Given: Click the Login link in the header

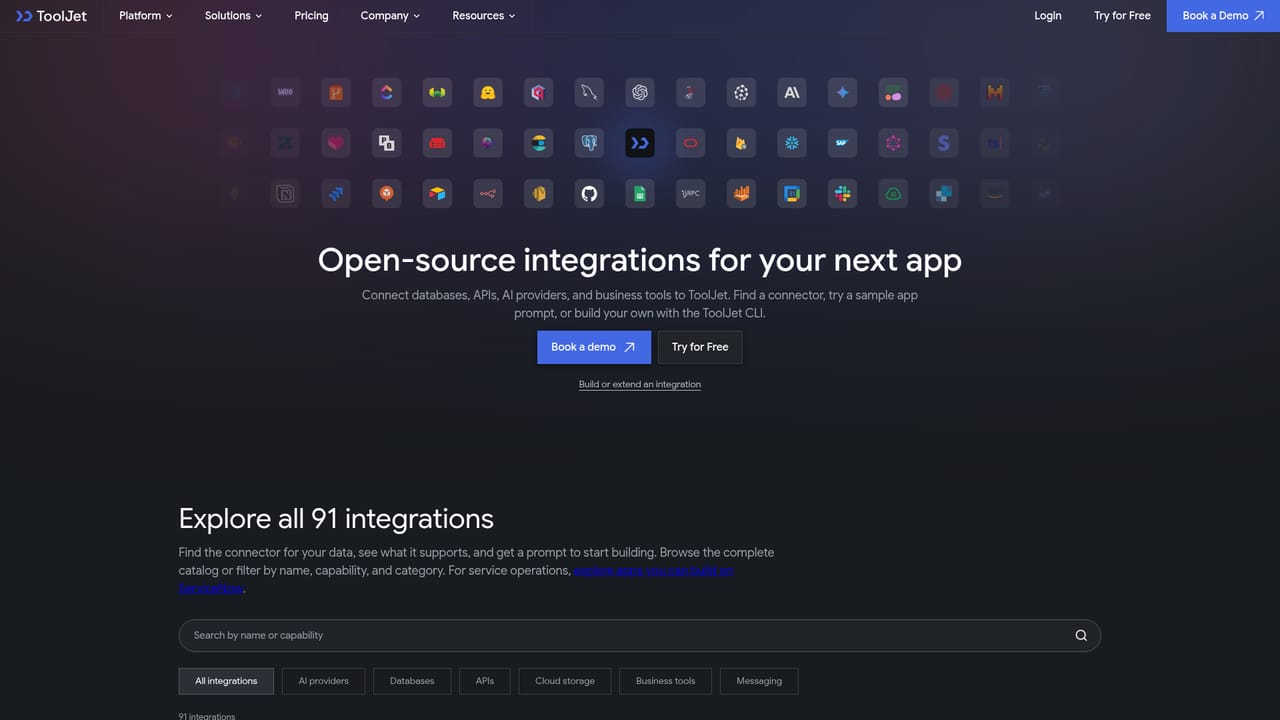Looking at the screenshot, I should click(1048, 16).
